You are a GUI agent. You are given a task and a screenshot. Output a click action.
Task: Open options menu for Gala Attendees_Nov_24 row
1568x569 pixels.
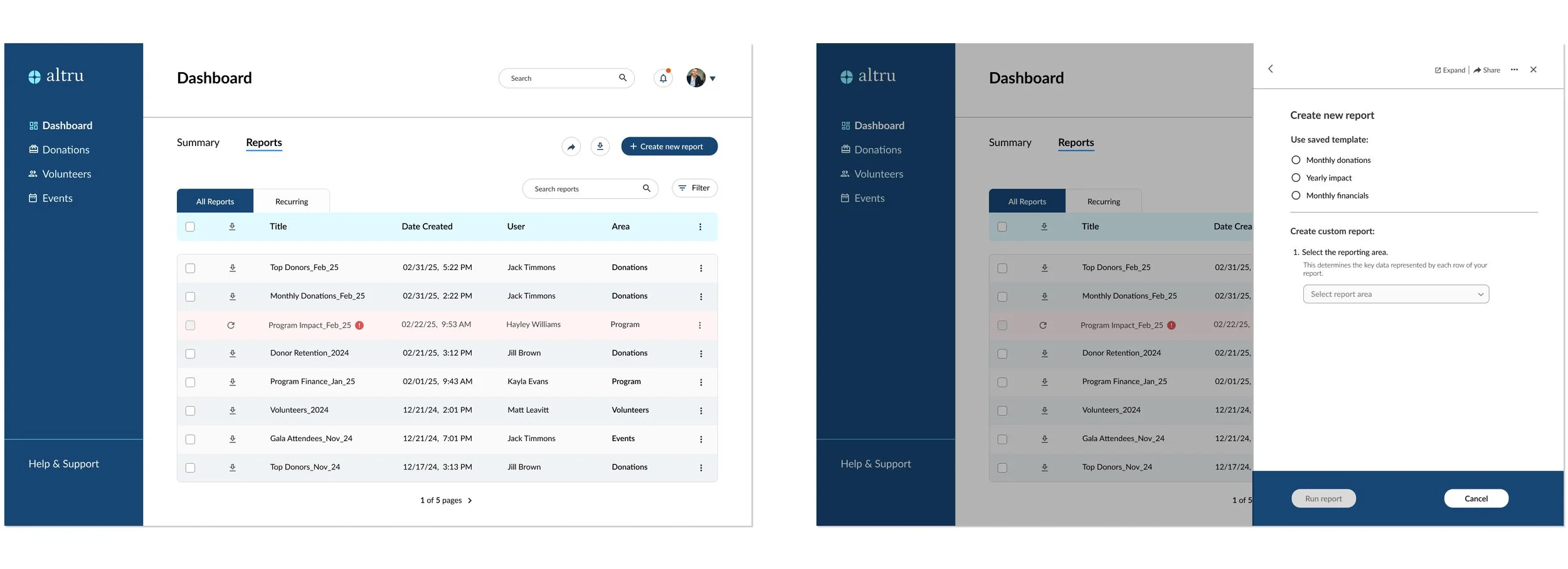[701, 439]
